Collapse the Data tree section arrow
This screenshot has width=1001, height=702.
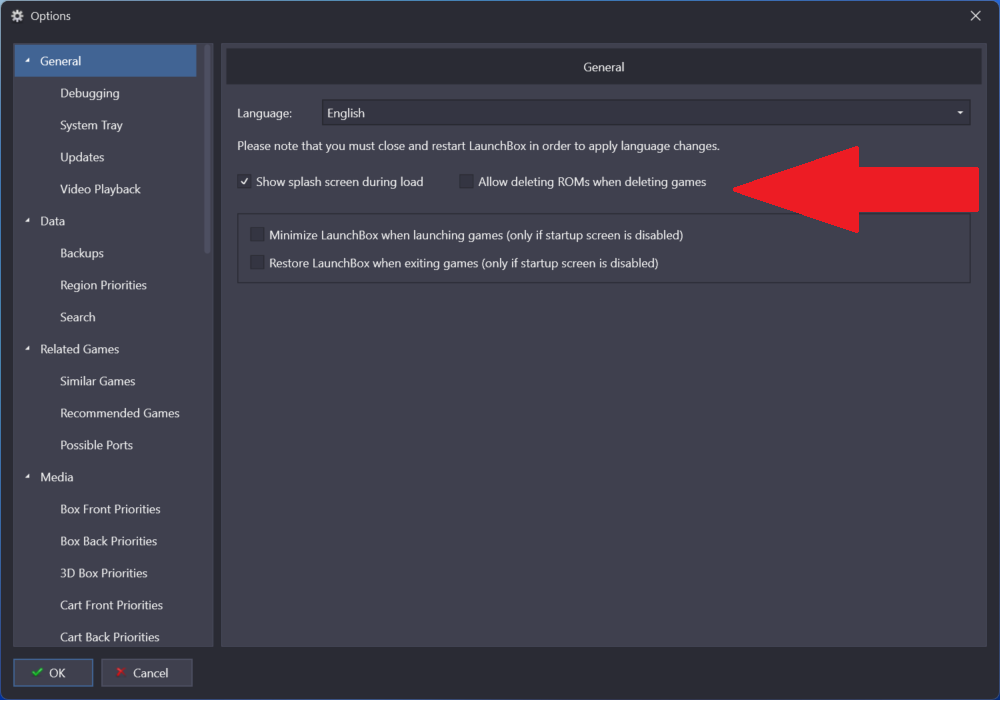(x=27, y=221)
